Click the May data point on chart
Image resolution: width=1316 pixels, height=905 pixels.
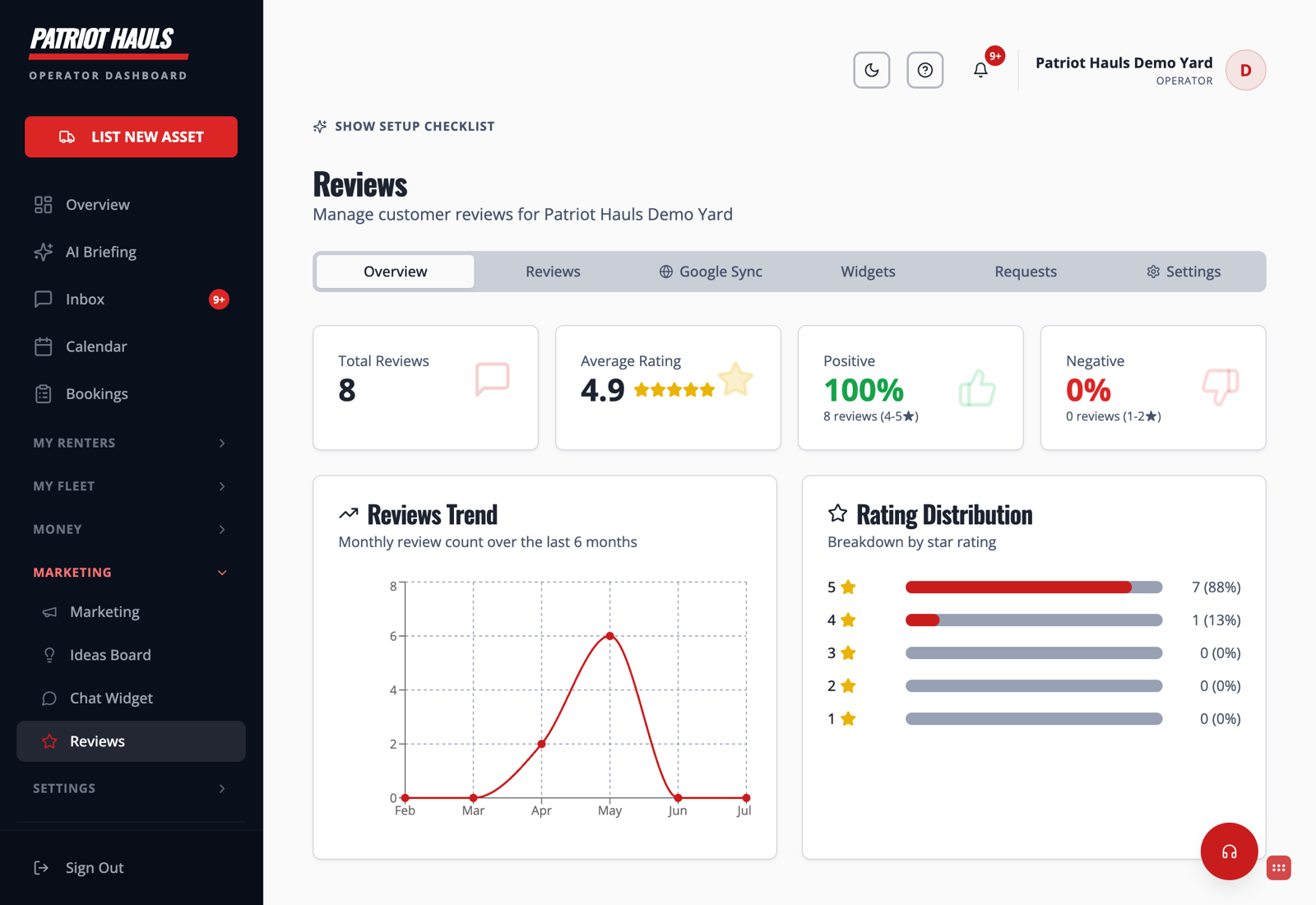click(x=609, y=636)
